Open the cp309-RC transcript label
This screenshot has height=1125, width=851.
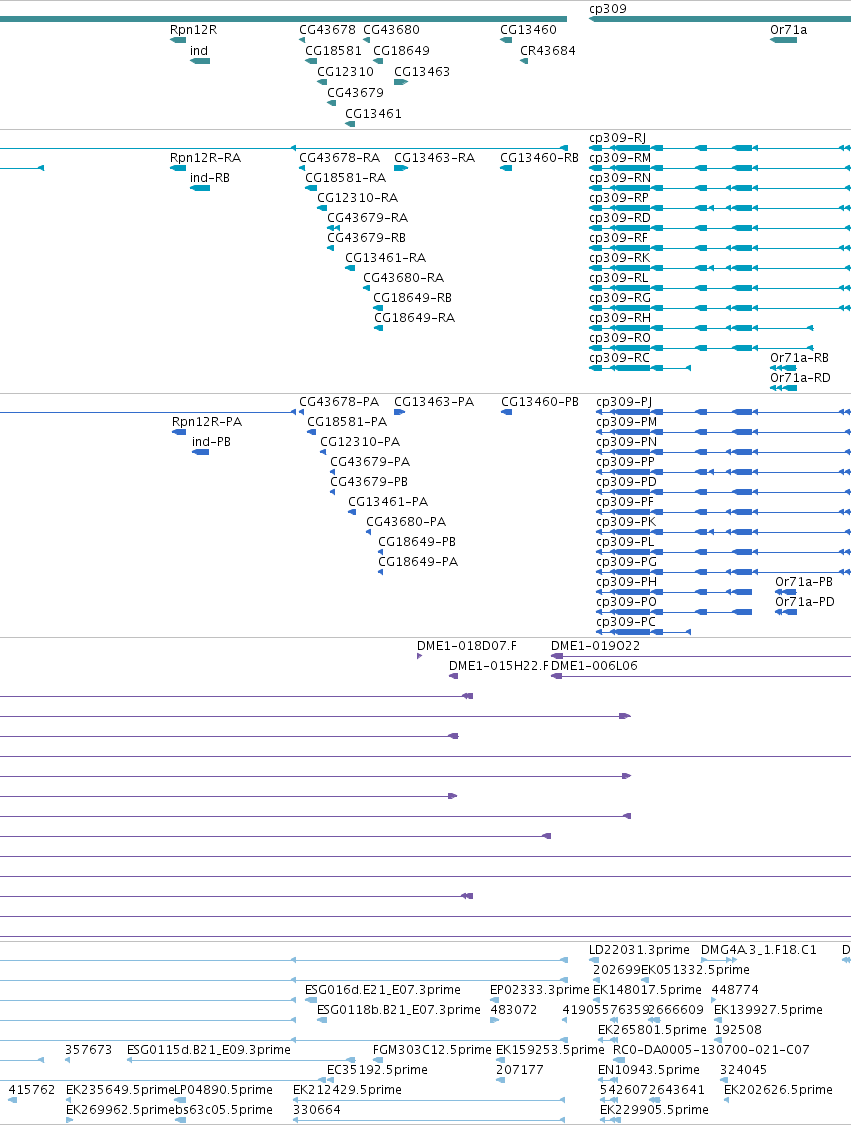pos(619,357)
